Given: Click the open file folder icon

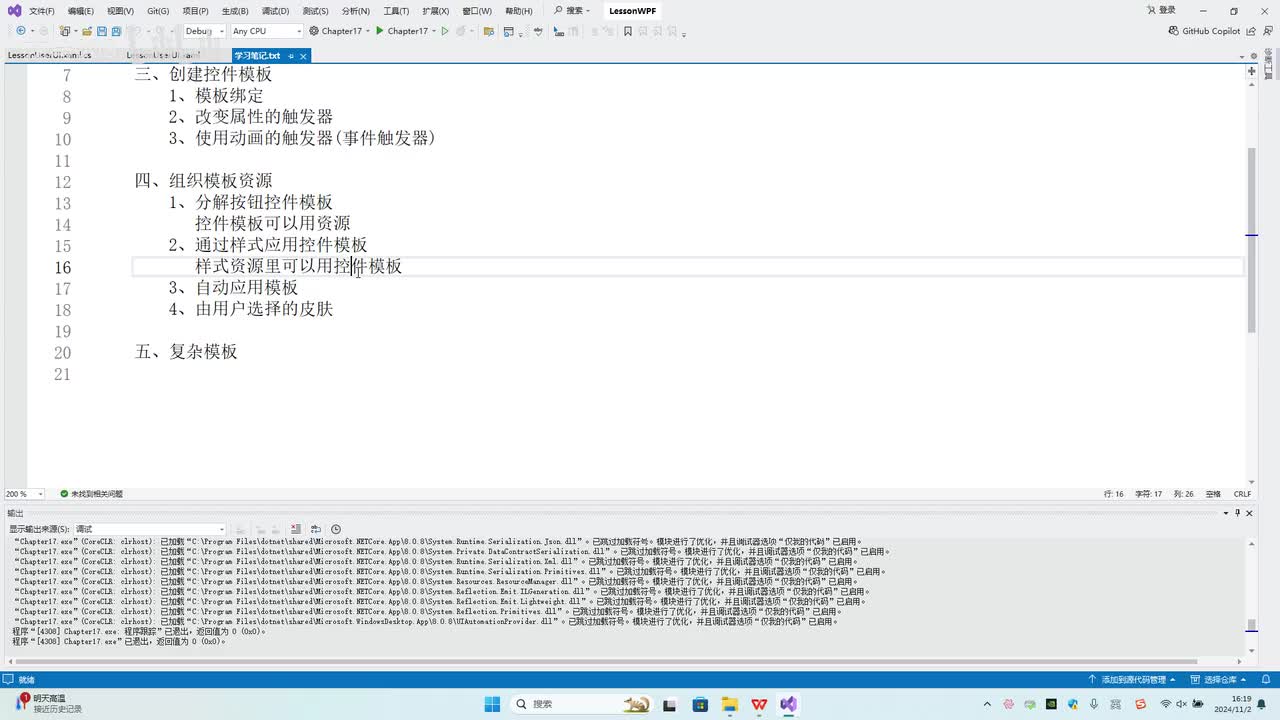Looking at the screenshot, I should (87, 31).
